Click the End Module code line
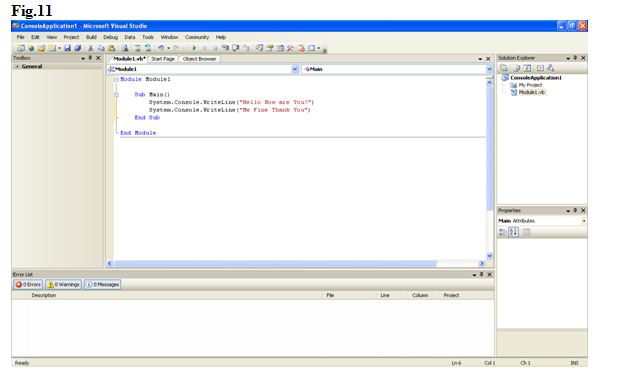 138,133
